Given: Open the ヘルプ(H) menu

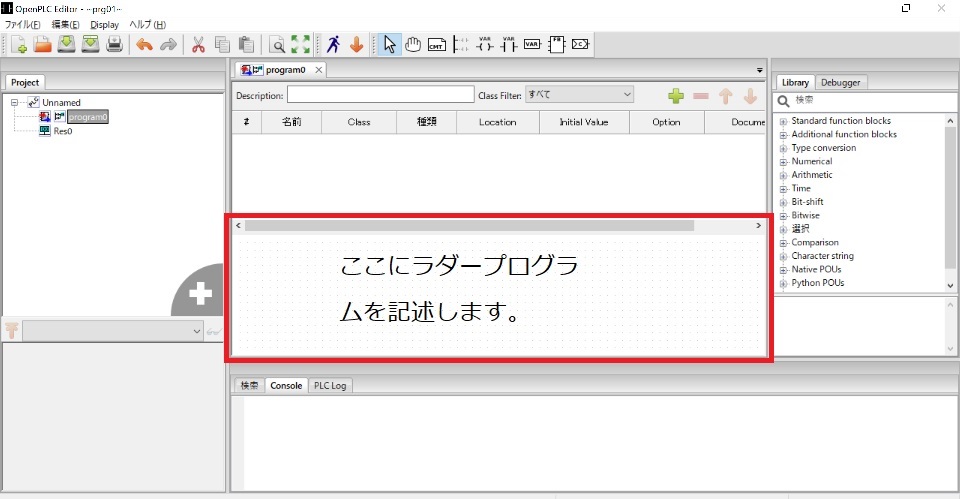Looking at the screenshot, I should (148, 25).
